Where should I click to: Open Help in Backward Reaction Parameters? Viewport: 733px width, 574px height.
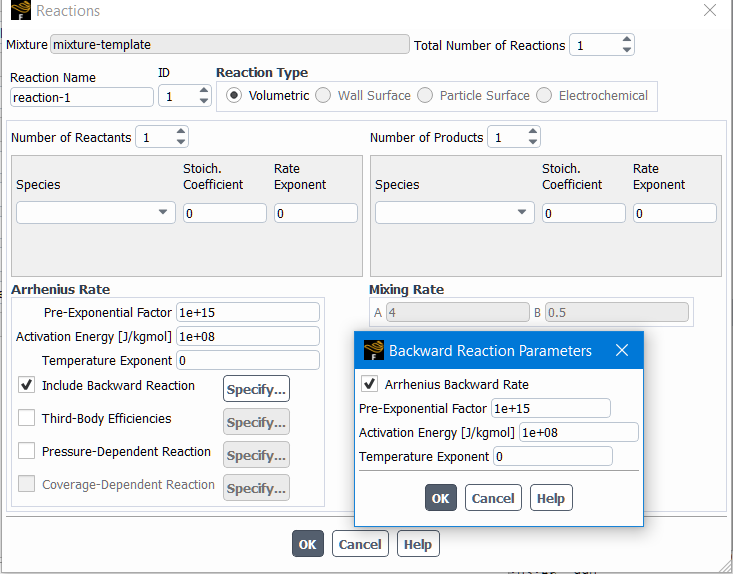(551, 498)
